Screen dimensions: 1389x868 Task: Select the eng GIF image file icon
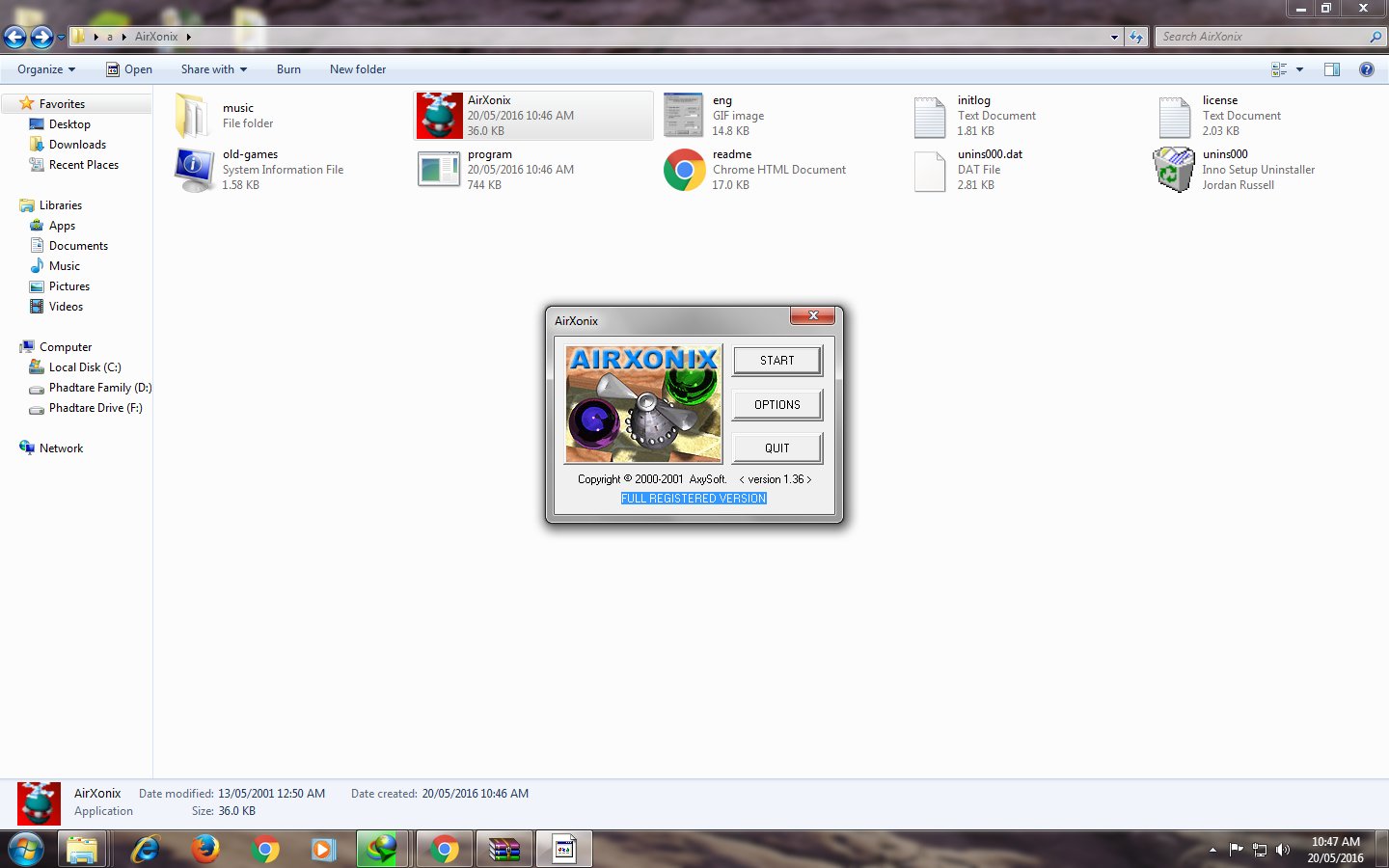[x=684, y=116]
